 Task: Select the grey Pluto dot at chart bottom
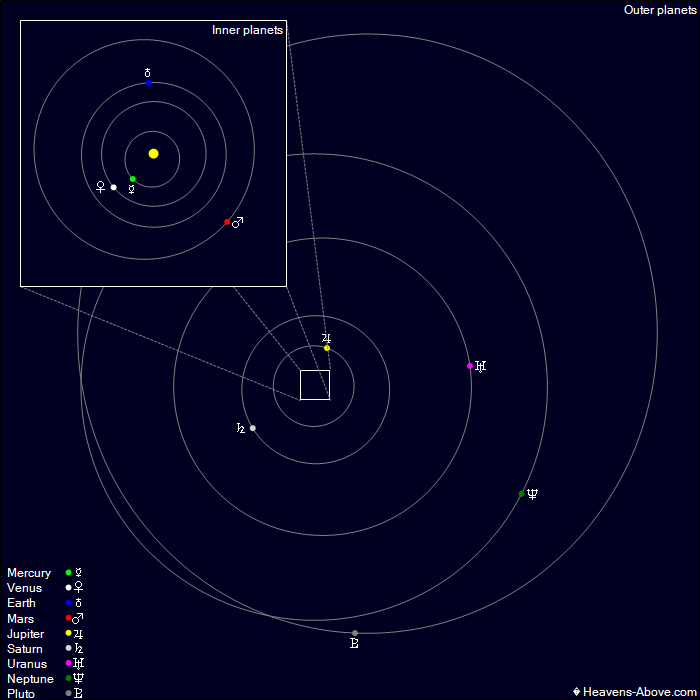pyautogui.click(x=355, y=633)
